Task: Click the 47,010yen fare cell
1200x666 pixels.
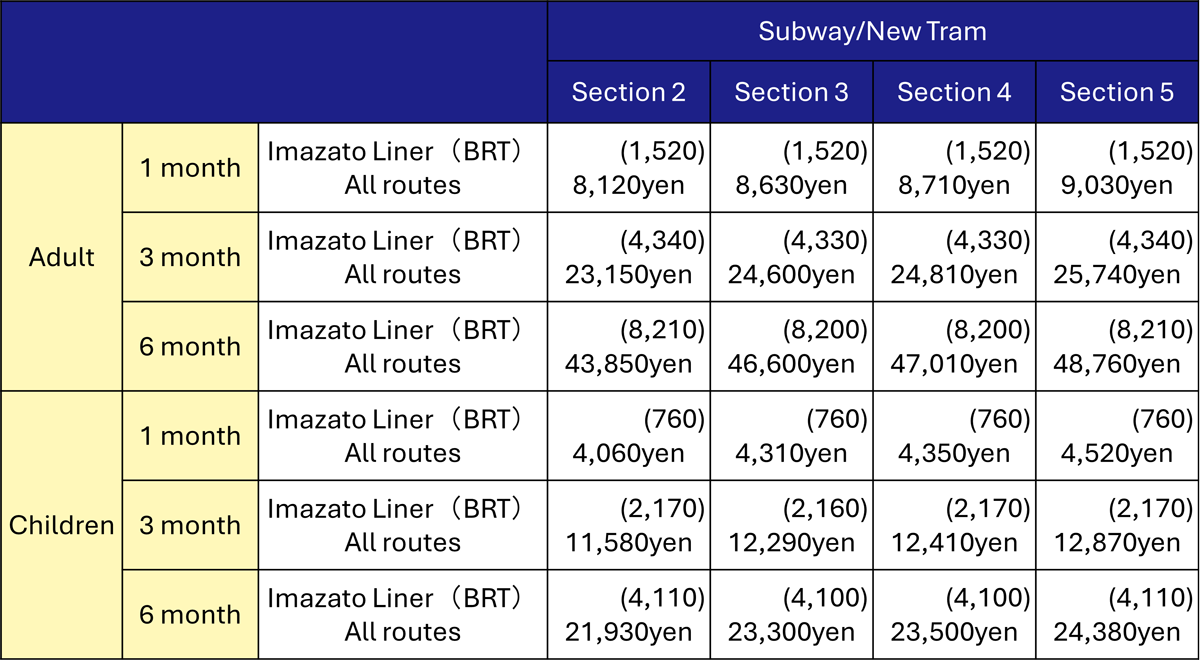Action: [954, 346]
